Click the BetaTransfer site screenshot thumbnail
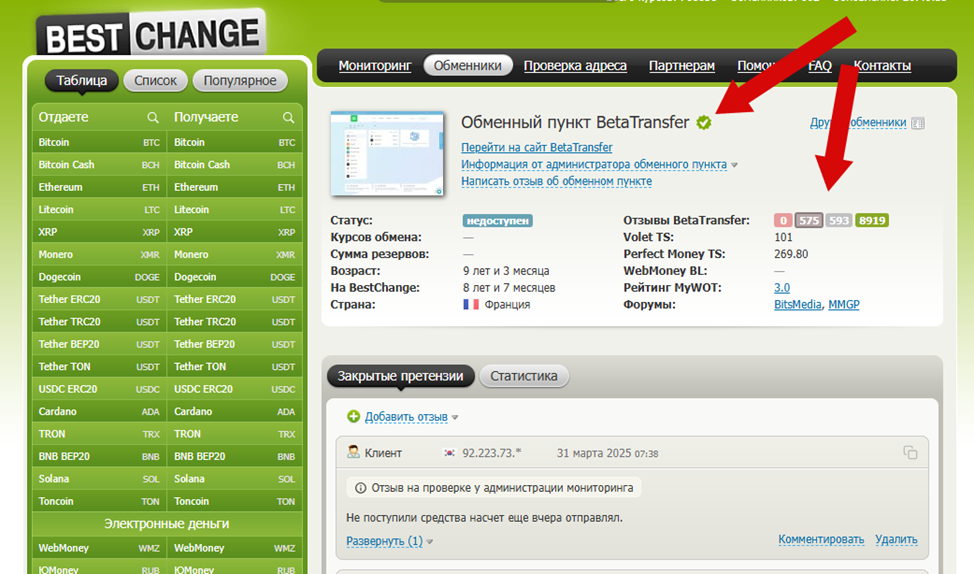The height and width of the screenshot is (574, 974). [x=387, y=153]
